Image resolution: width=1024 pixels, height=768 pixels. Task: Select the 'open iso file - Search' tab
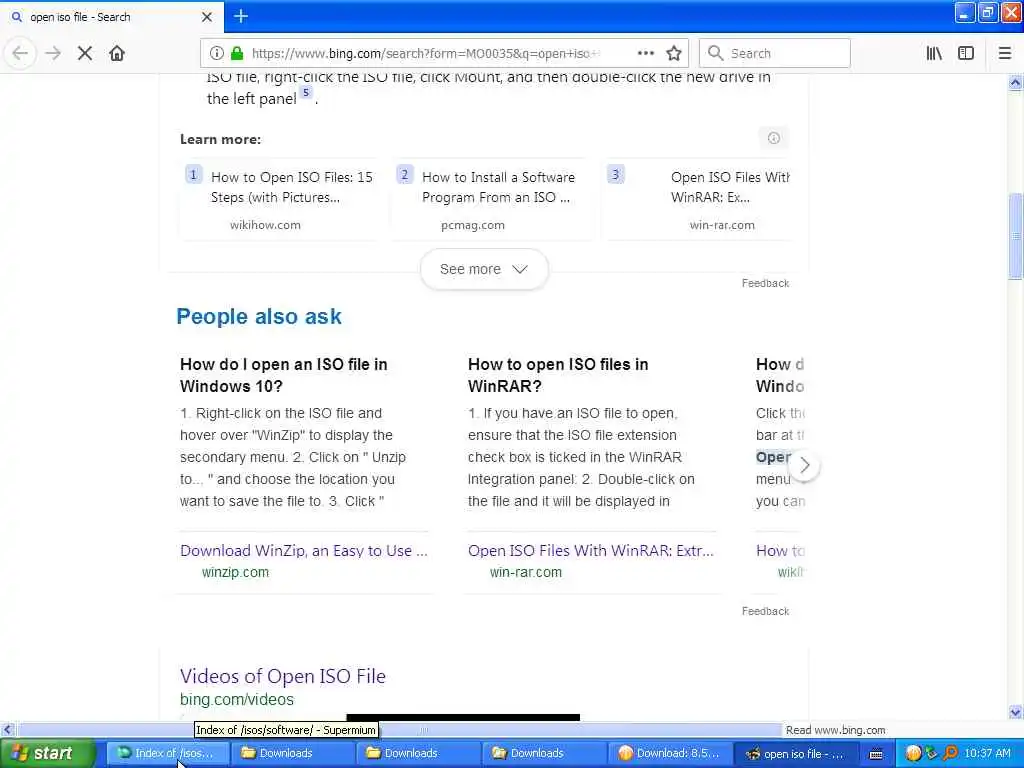pyautogui.click(x=112, y=17)
